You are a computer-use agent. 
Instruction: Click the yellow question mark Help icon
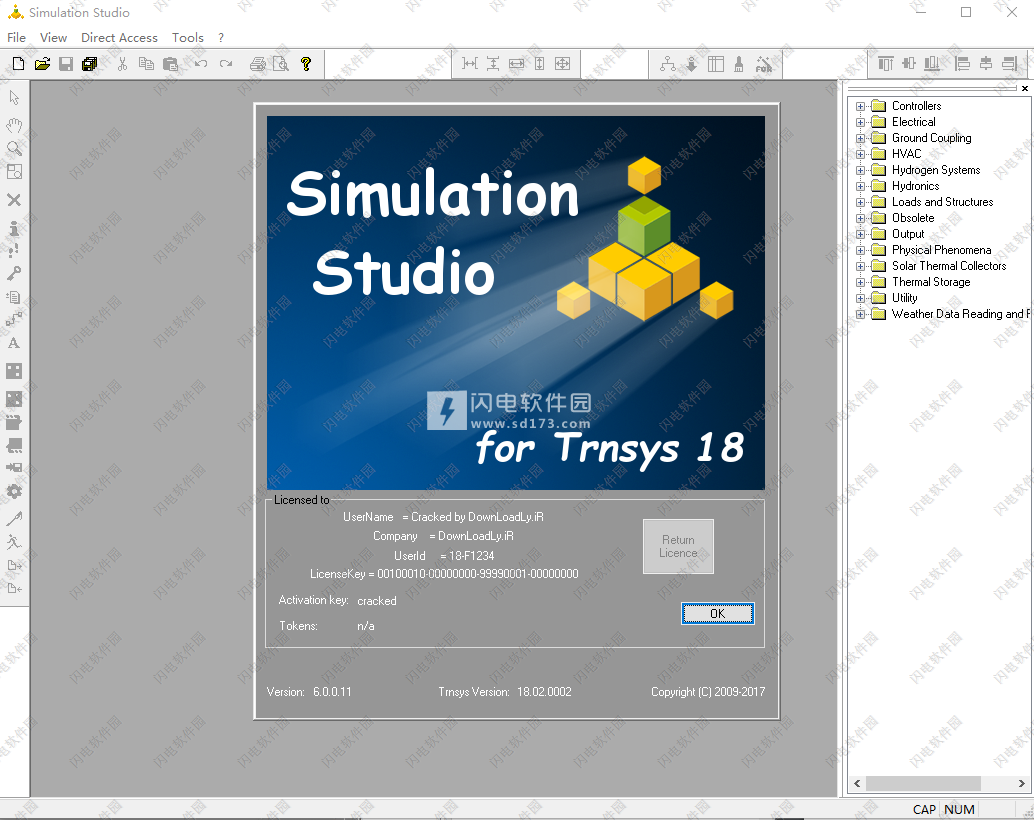[x=305, y=64]
